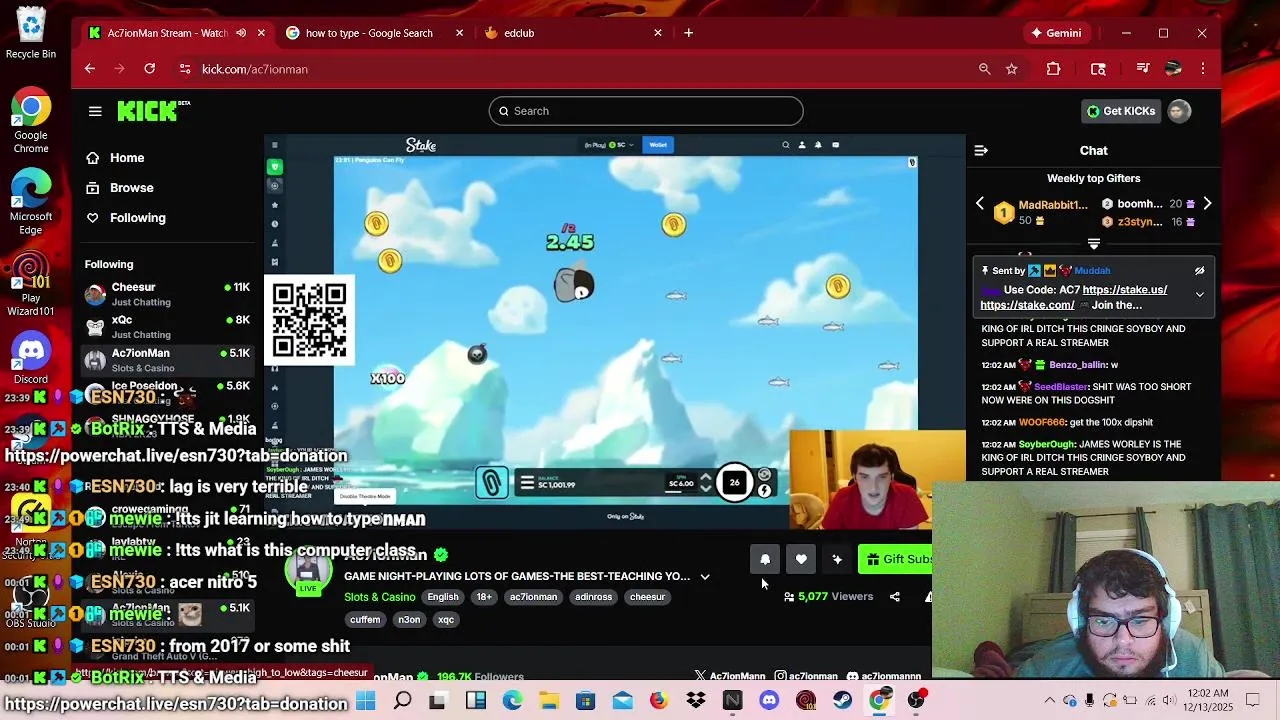The image size is (1280, 720).
Task: View site information icon in address bar
Action: (185, 69)
